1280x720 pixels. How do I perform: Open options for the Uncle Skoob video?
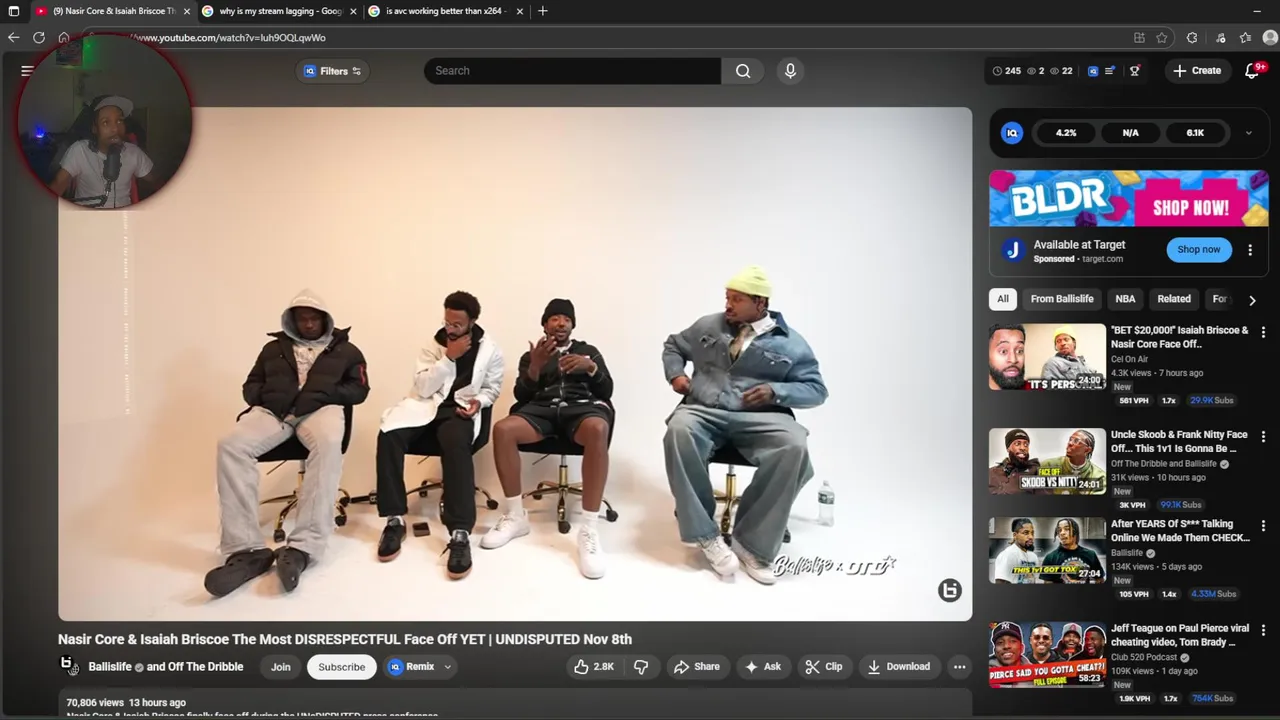(1263, 437)
